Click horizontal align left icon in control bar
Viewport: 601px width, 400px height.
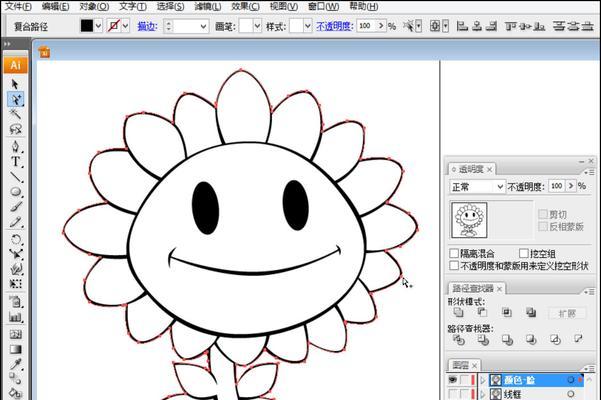pos(462,26)
